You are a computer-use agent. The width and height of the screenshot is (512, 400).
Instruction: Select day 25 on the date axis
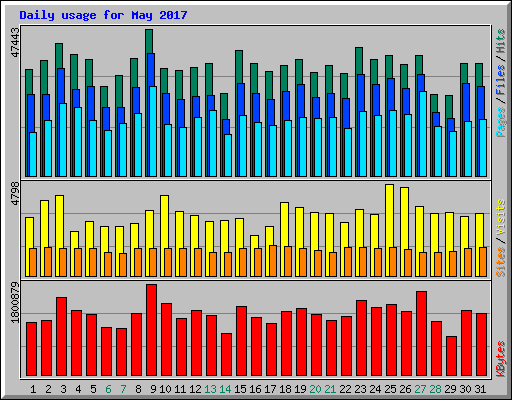point(390,389)
